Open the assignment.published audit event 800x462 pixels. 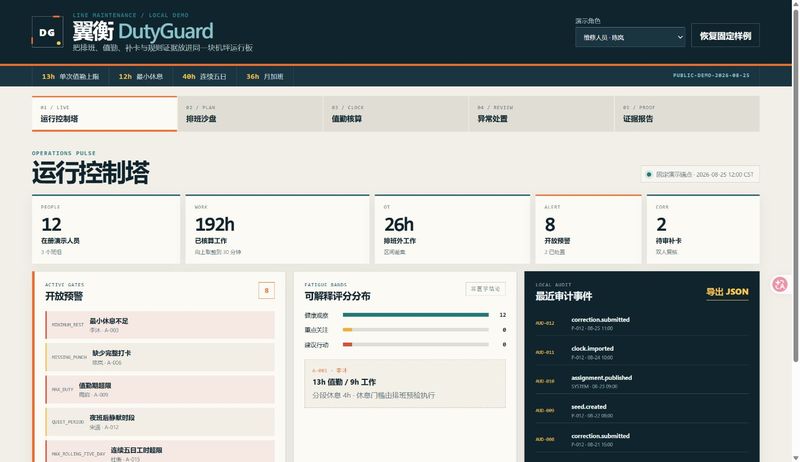(641, 381)
